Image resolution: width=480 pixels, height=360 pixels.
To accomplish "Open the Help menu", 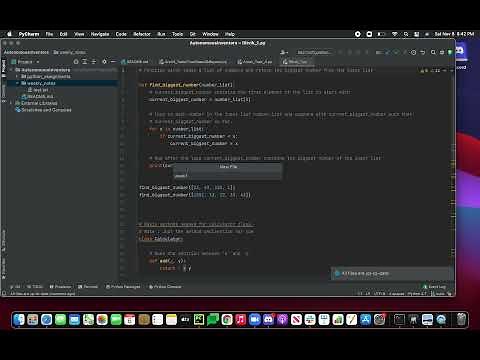I will [230, 34].
